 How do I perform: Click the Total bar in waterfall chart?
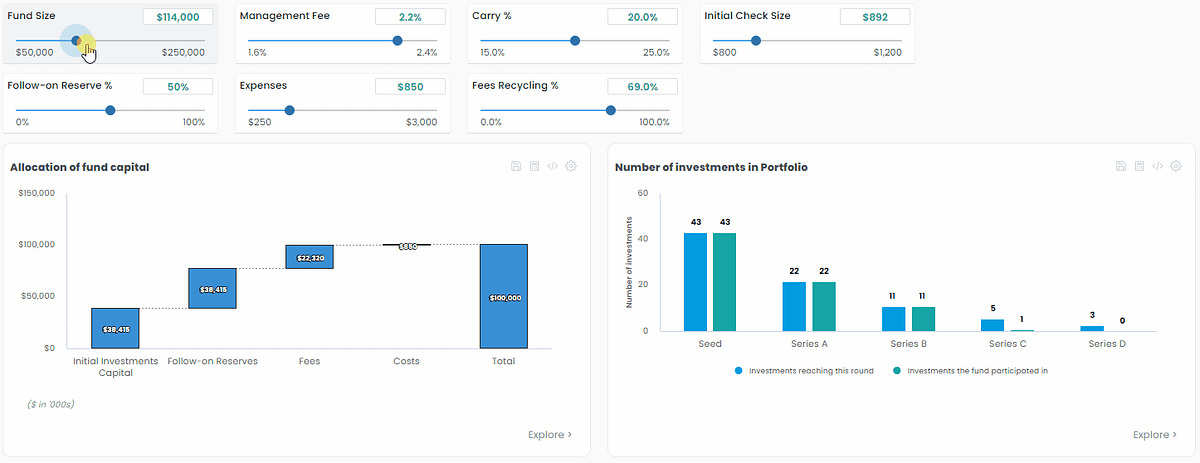pyautogui.click(x=503, y=296)
